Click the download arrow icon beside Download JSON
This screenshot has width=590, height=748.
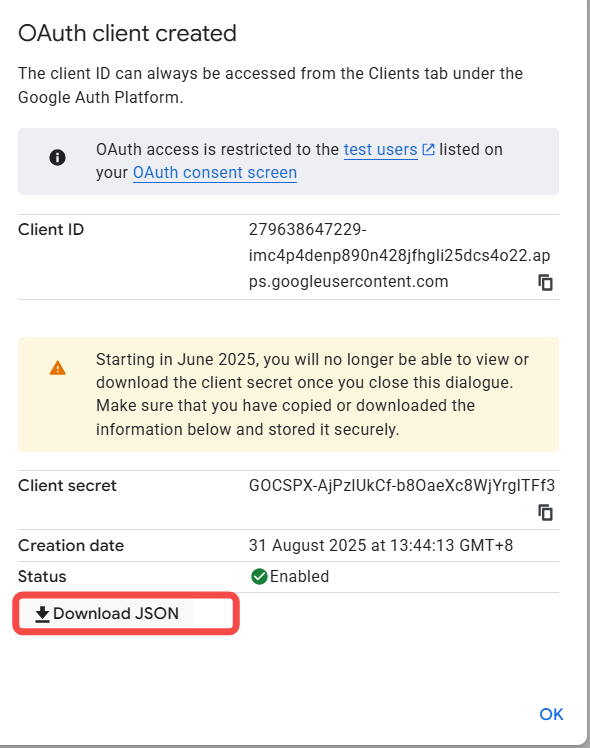42,614
